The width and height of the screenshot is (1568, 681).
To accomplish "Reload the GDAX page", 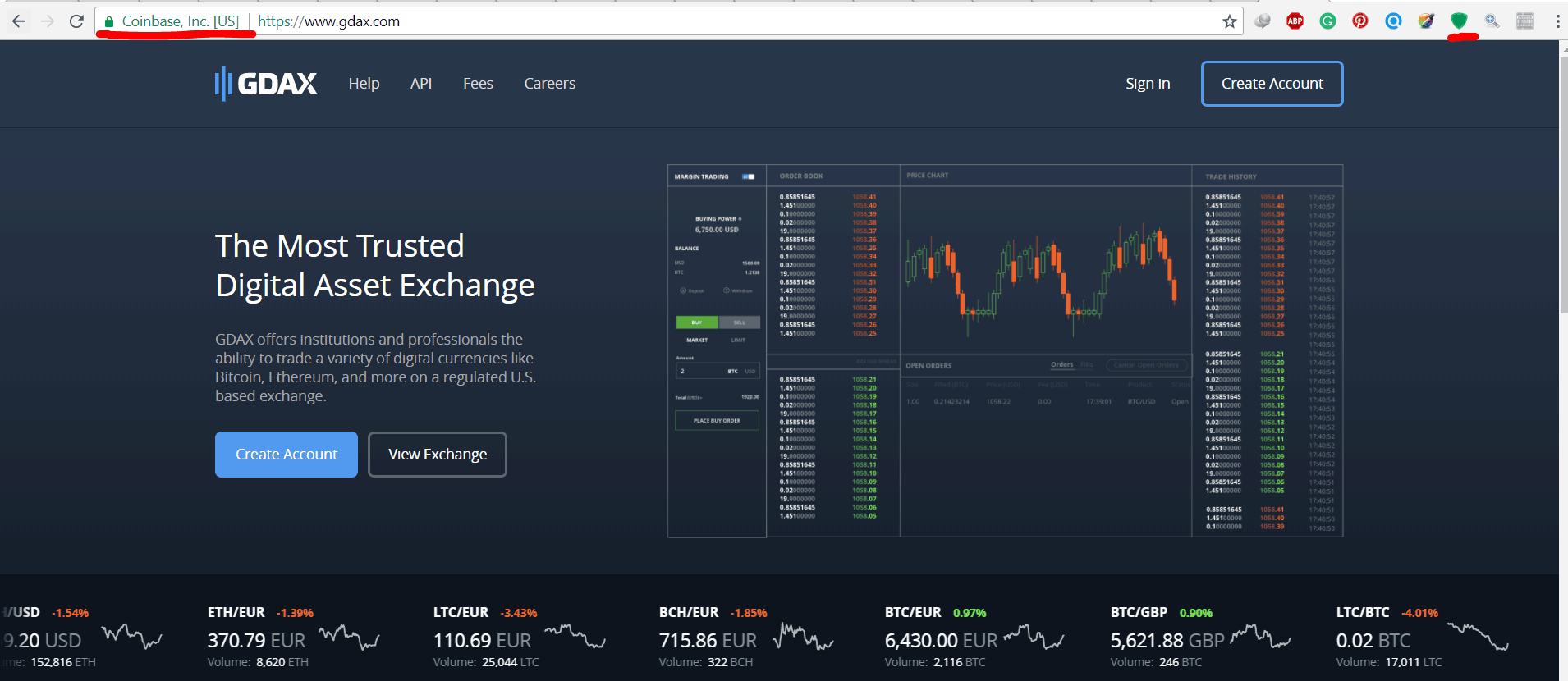I will (76, 21).
